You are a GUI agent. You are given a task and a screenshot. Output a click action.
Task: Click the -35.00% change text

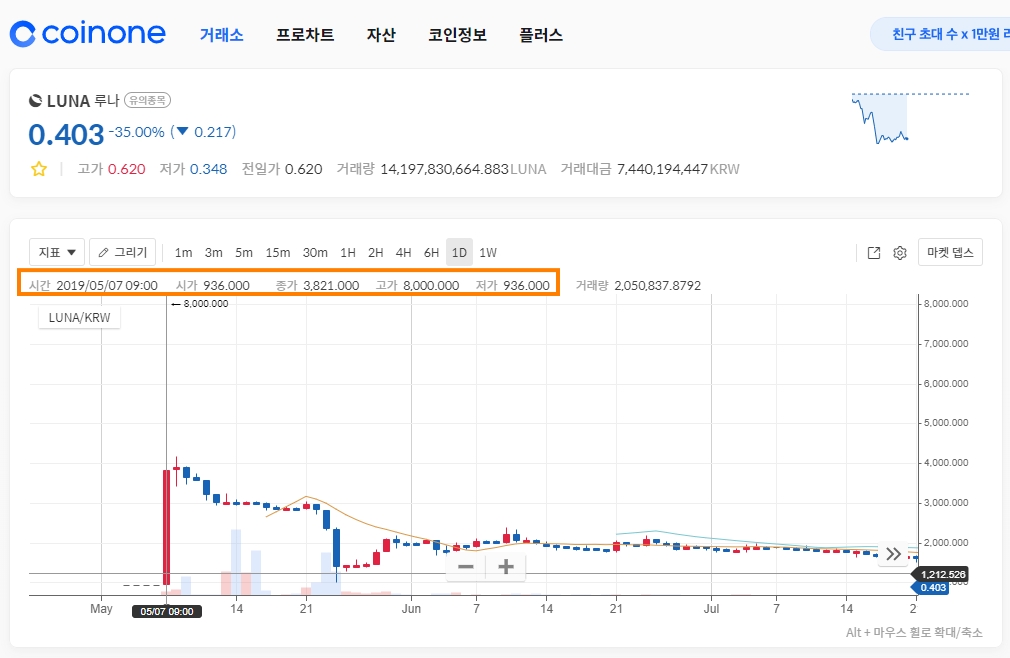click(137, 132)
